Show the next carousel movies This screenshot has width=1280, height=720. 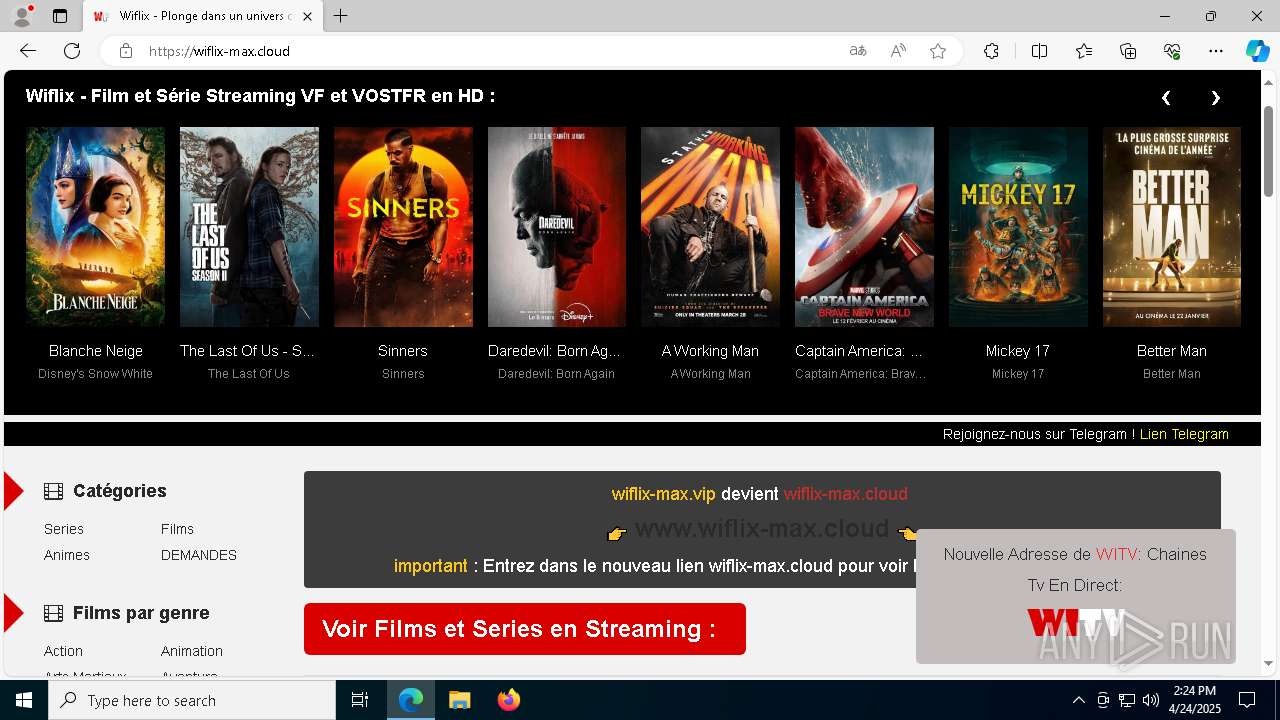click(x=1216, y=97)
